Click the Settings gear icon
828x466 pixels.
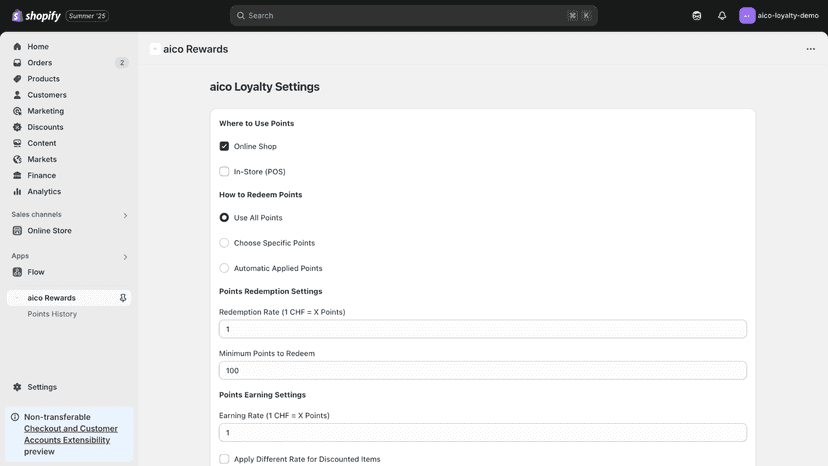[x=17, y=387]
